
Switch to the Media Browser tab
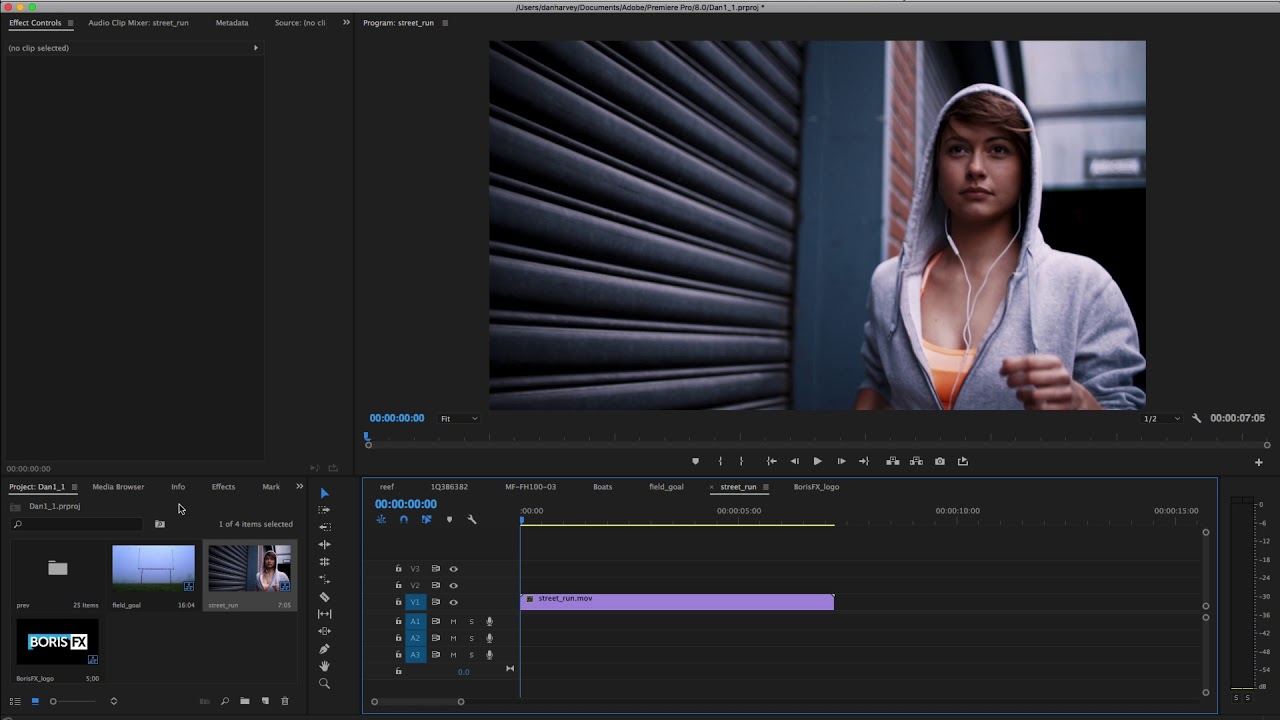118,487
